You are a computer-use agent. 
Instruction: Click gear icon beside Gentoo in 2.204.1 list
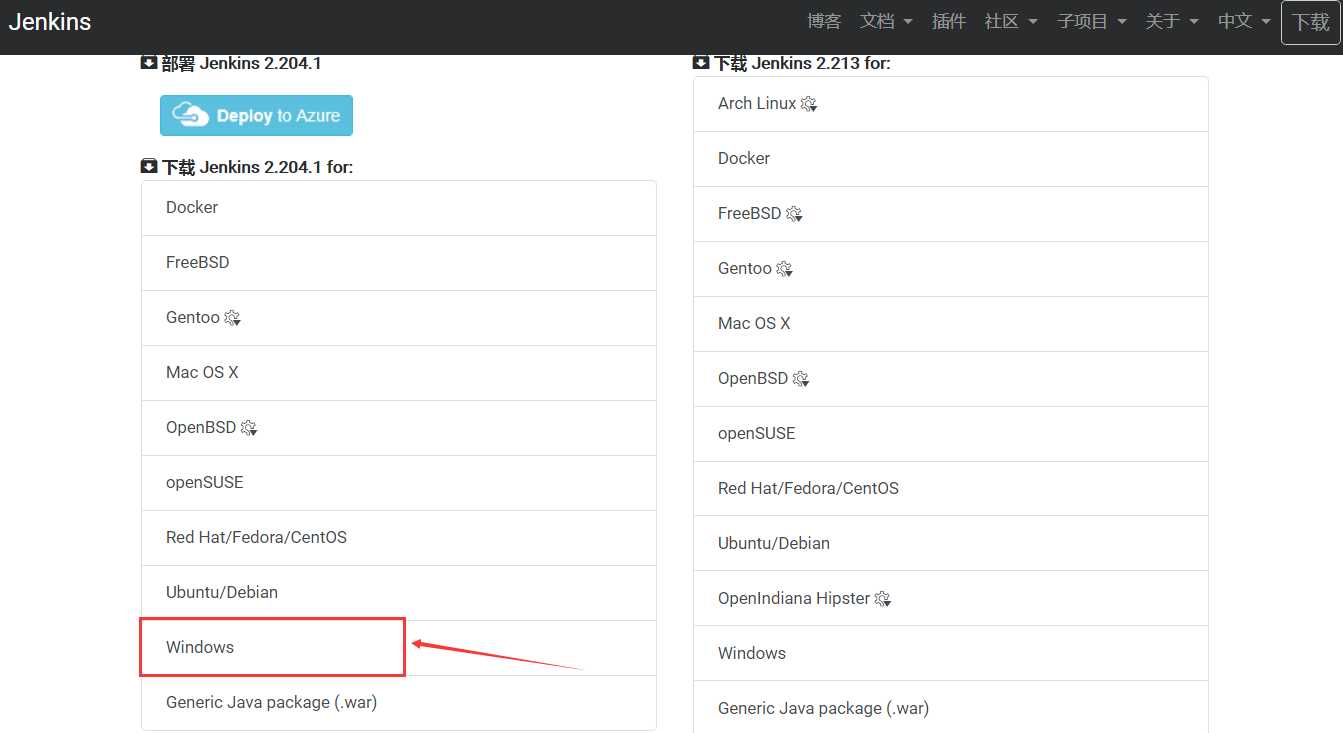pyautogui.click(x=232, y=318)
